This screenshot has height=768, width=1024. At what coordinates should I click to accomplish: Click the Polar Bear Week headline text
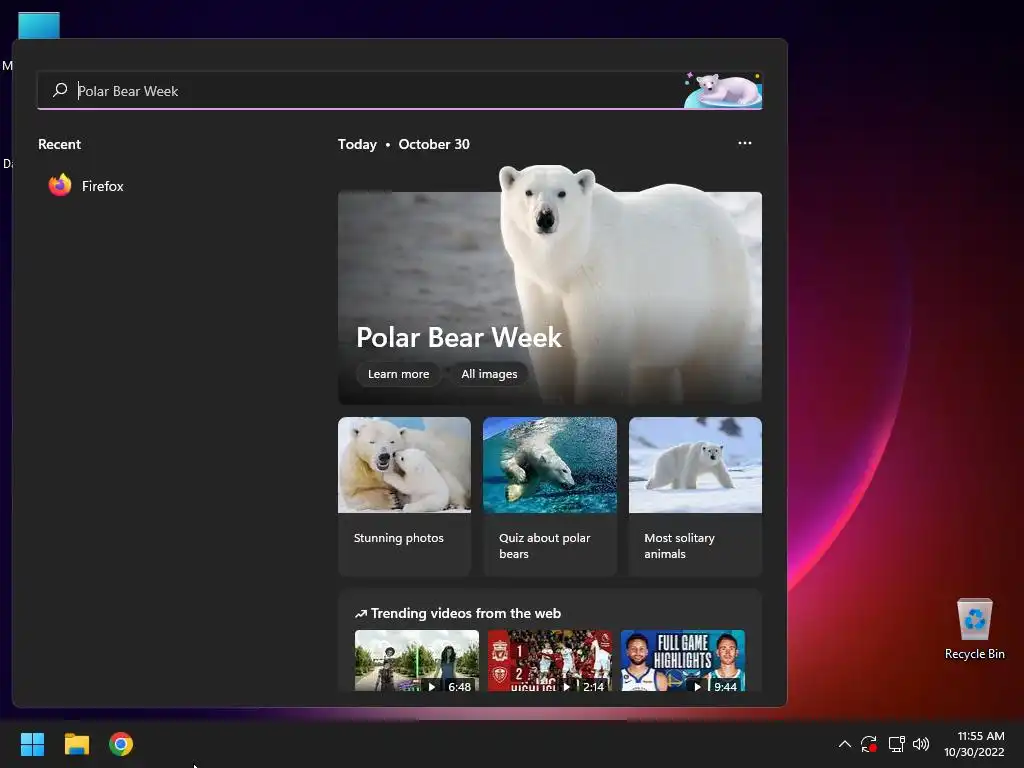click(x=458, y=338)
